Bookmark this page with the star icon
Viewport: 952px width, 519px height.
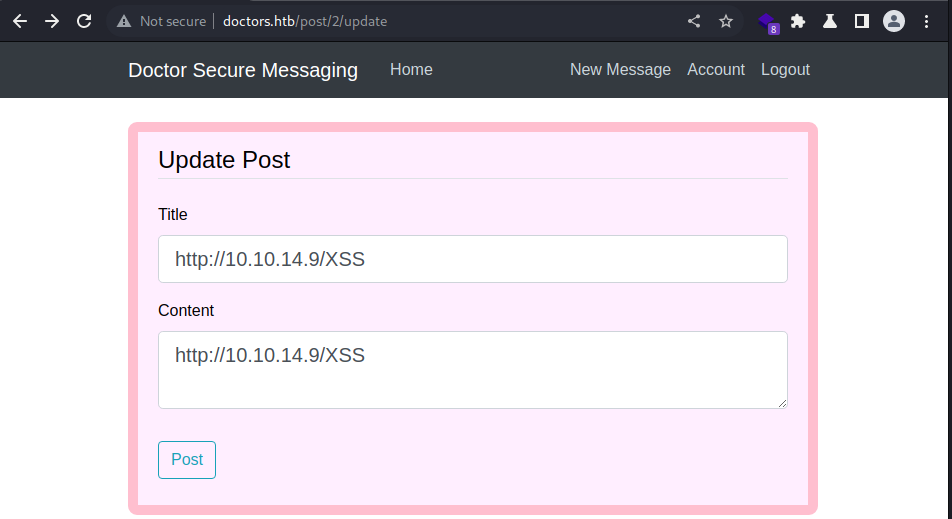coord(726,21)
